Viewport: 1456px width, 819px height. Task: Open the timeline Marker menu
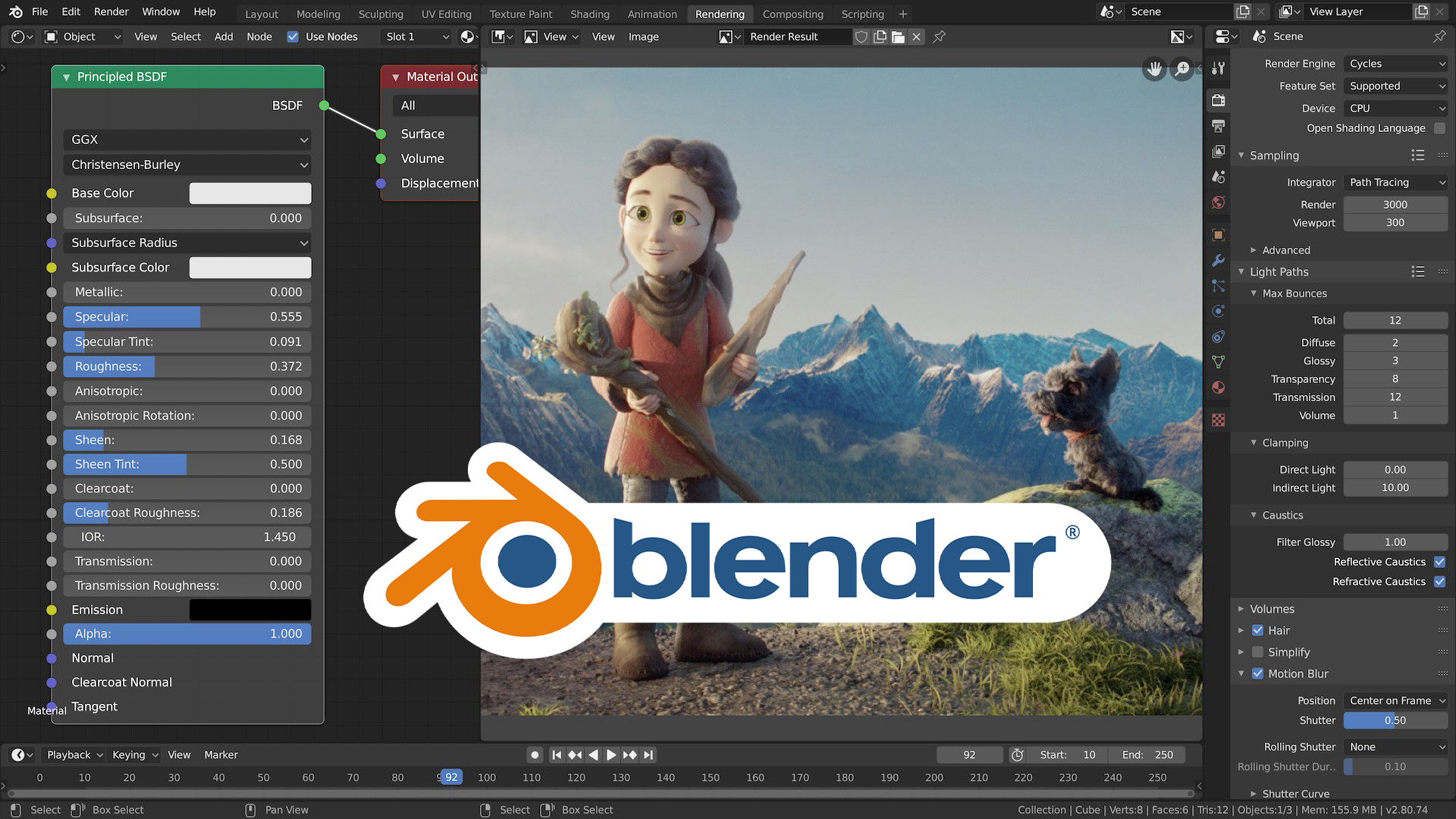pos(221,755)
